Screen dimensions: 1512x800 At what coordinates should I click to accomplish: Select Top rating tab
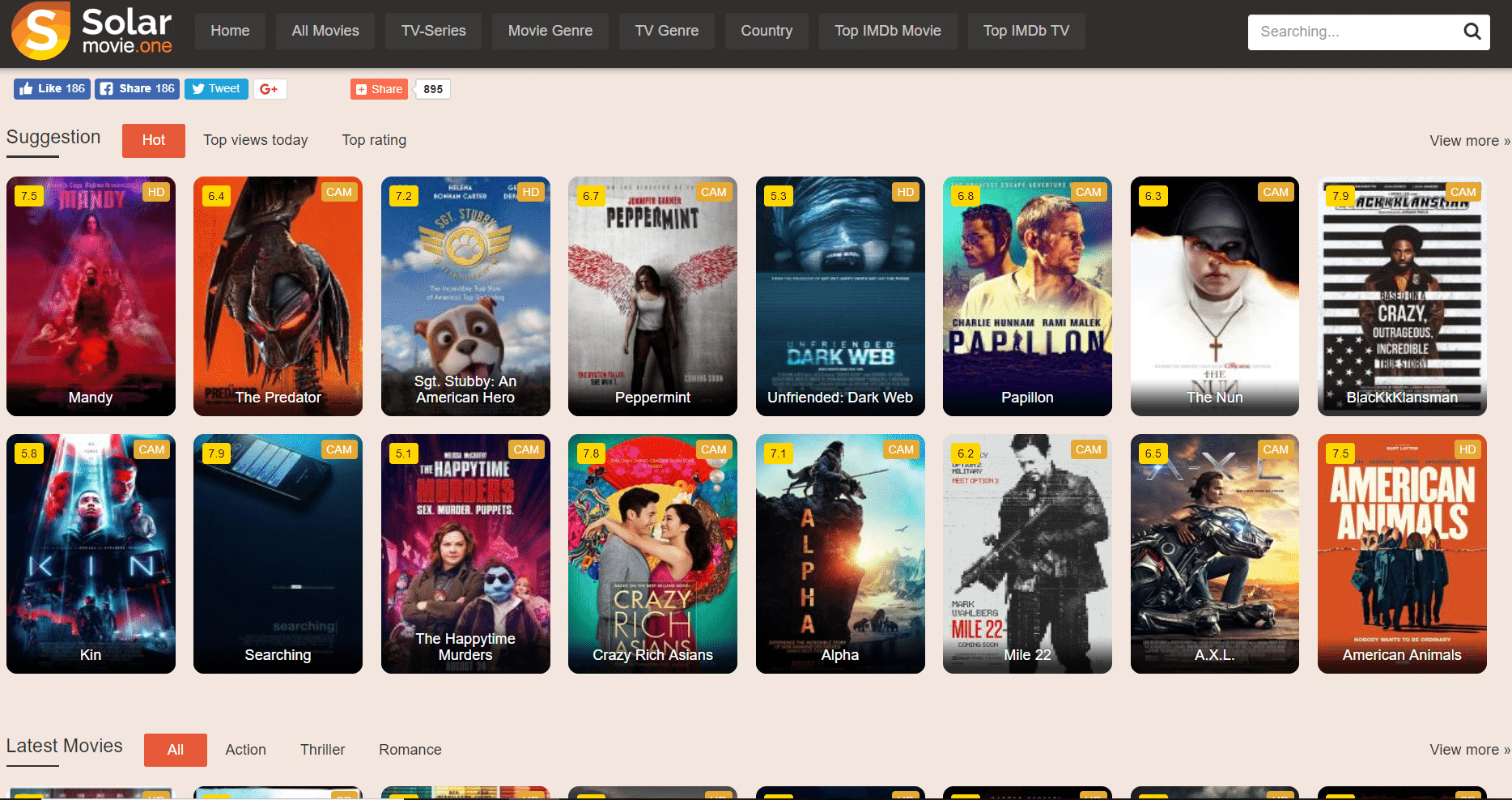(374, 140)
